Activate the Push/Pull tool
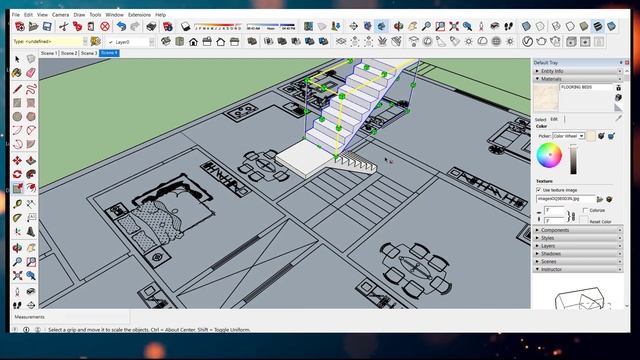The height and width of the screenshot is (360, 640). click(x=31, y=160)
